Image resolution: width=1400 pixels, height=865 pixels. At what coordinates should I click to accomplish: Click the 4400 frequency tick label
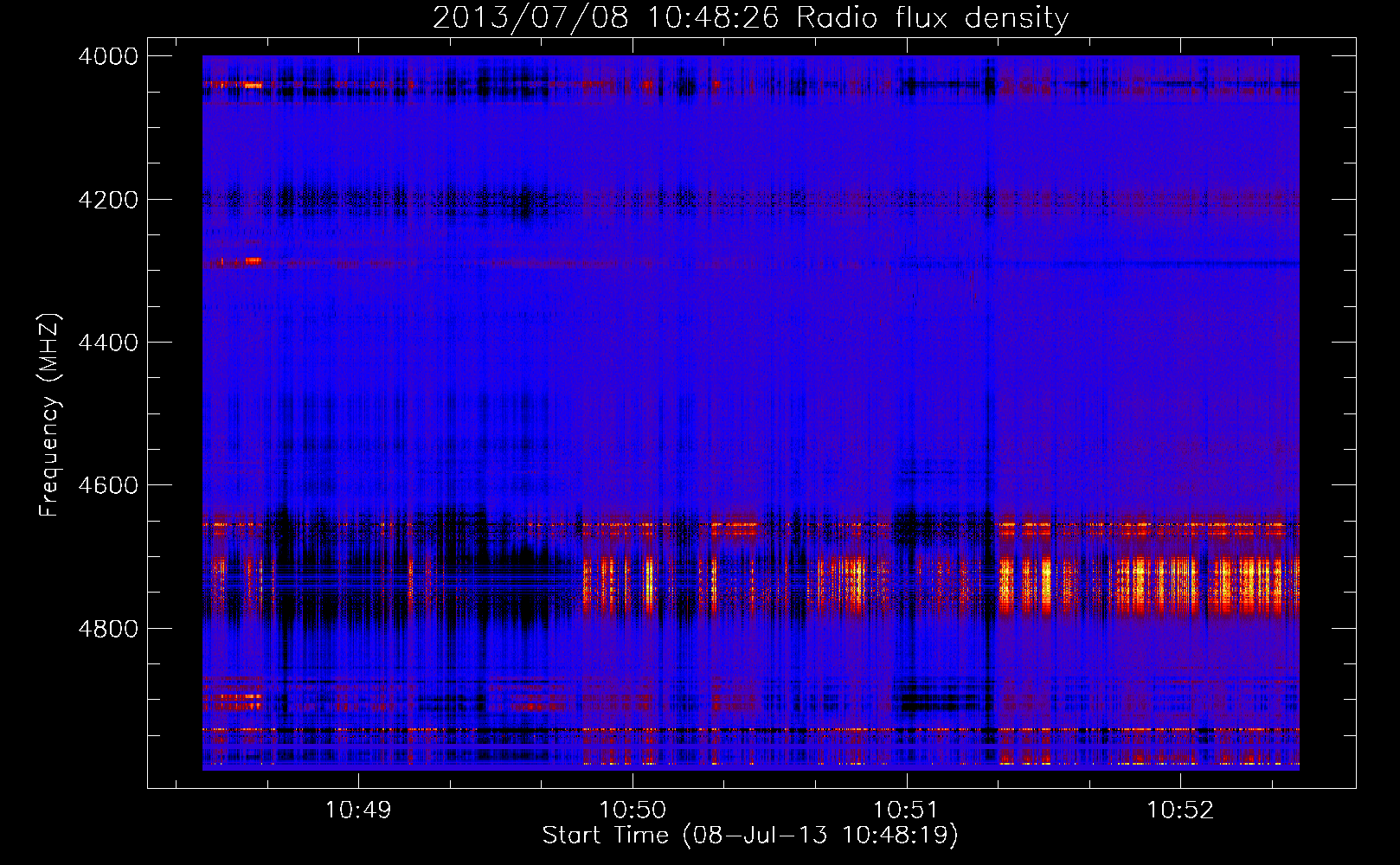108,343
